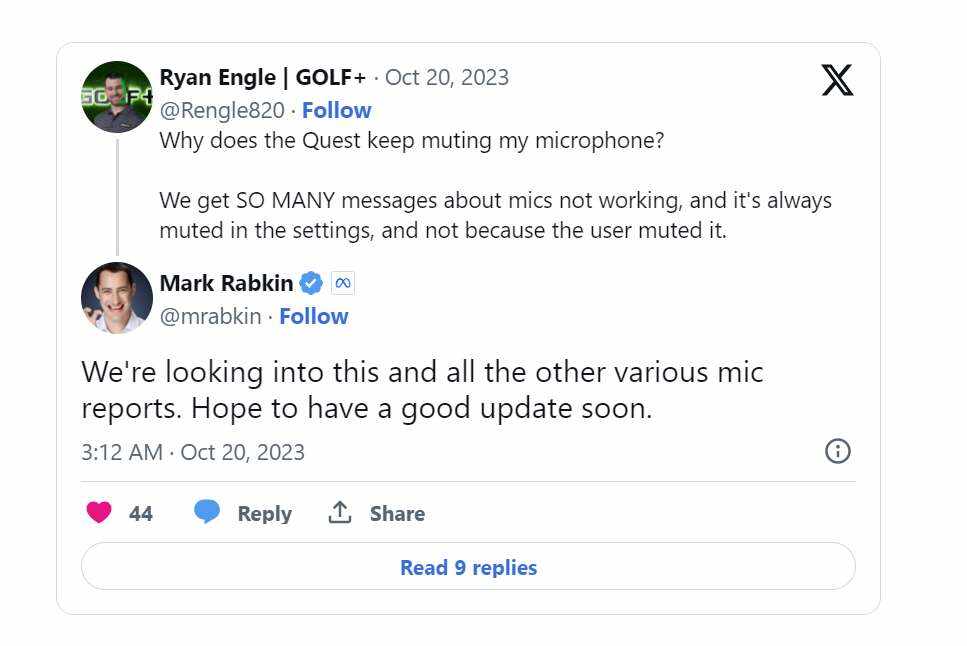967x646 pixels.
Task: Open the Oct 20, 2023 date beside Ryan's name
Action: 447,77
